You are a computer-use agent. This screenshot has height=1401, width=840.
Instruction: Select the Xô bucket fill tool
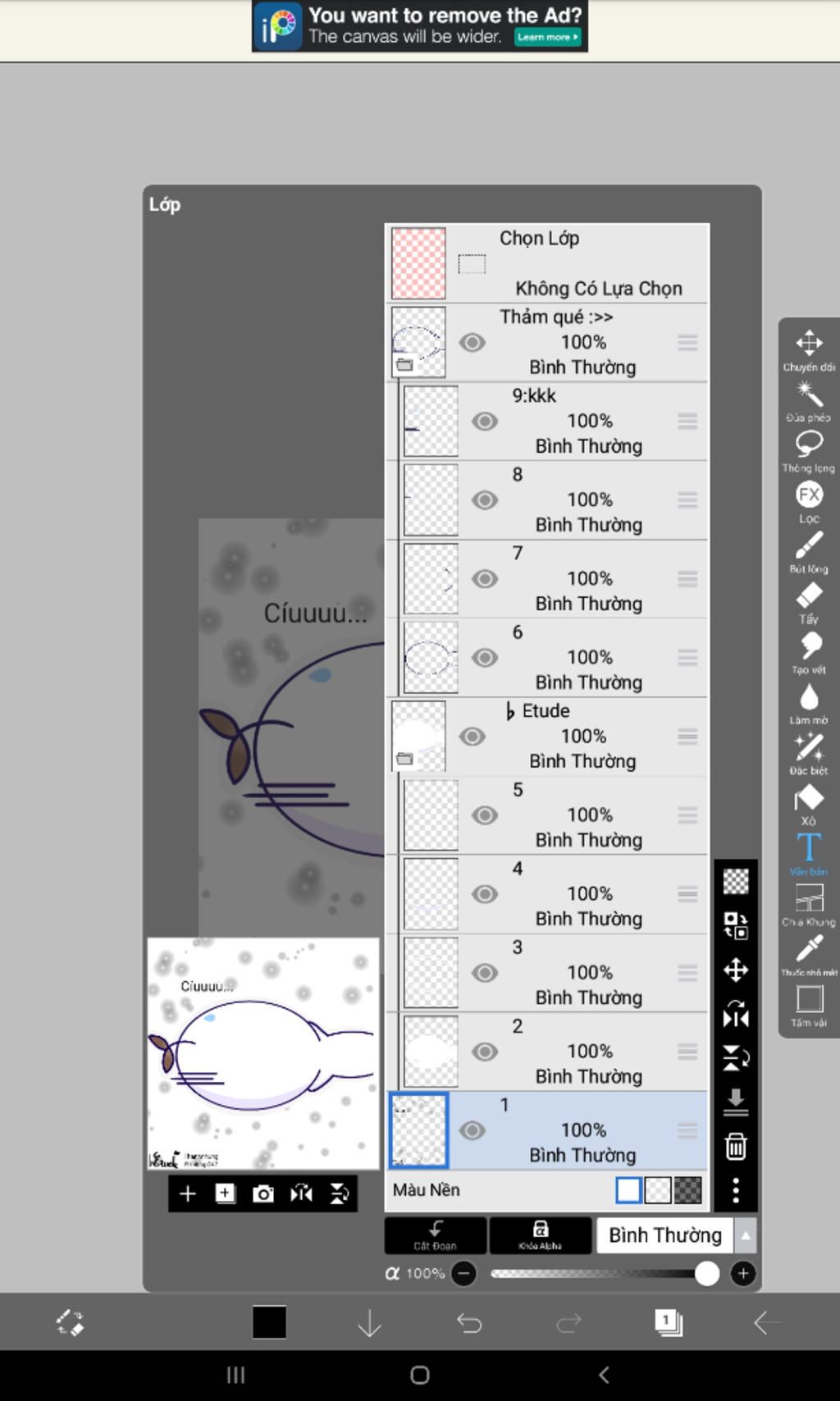[x=809, y=804]
